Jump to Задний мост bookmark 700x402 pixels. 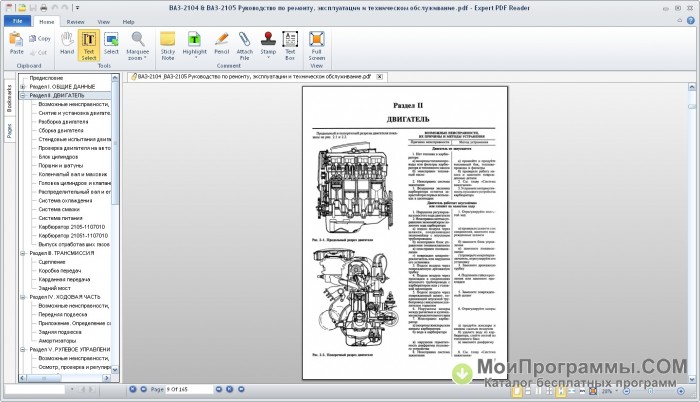tap(54, 288)
